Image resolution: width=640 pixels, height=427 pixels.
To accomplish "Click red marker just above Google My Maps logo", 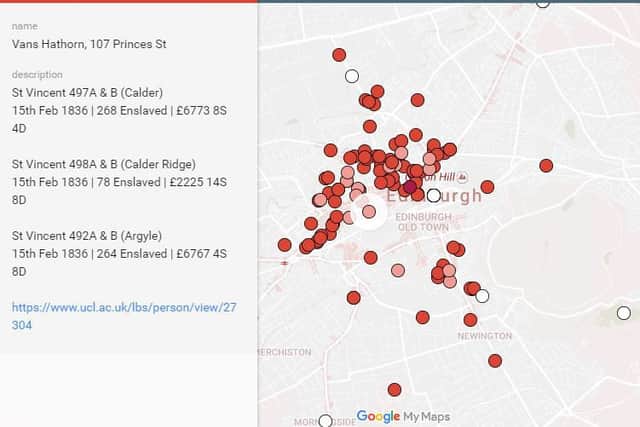I will point(394,390).
